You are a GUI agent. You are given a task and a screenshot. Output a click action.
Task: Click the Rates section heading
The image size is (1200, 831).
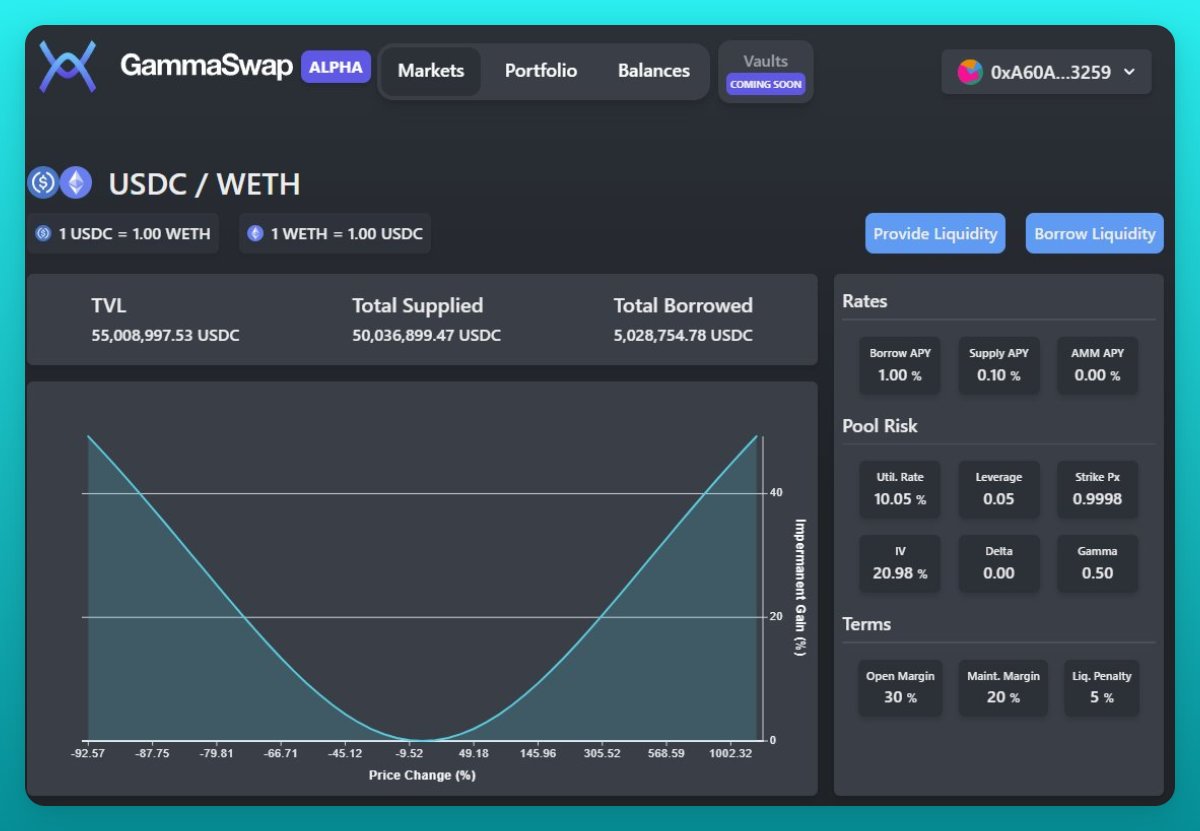(x=865, y=301)
